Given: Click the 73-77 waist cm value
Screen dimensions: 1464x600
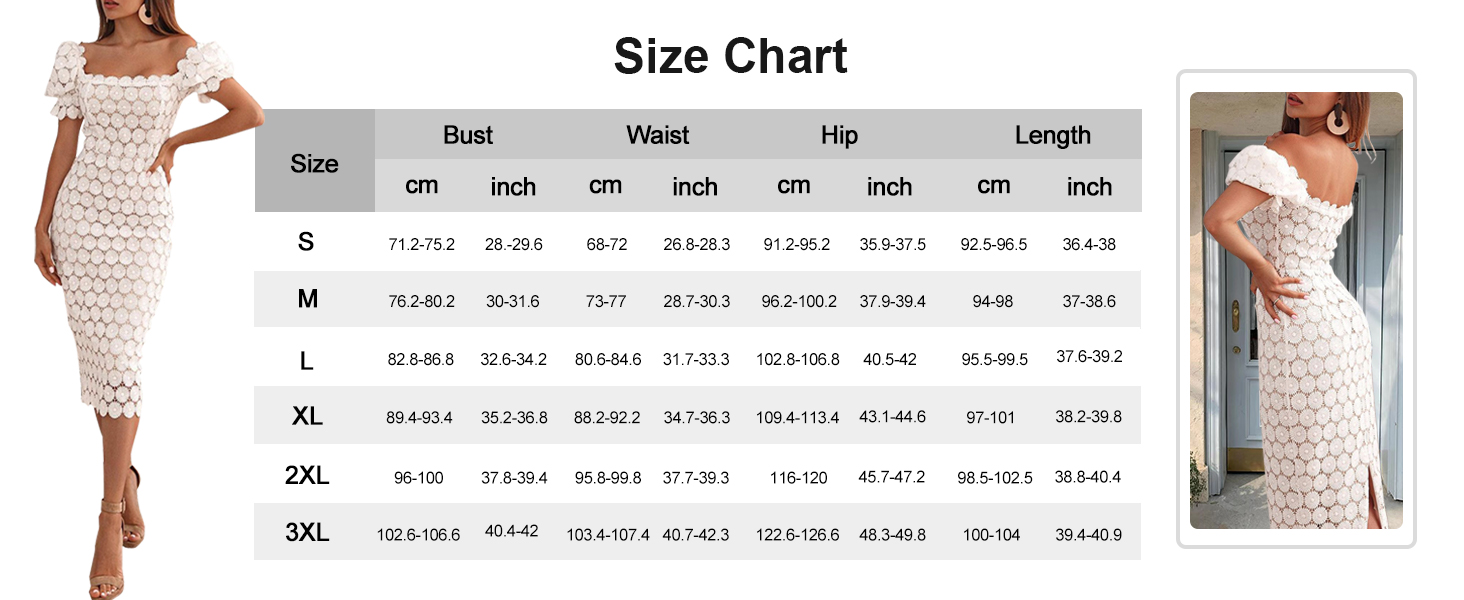Looking at the screenshot, I should [x=606, y=301].
